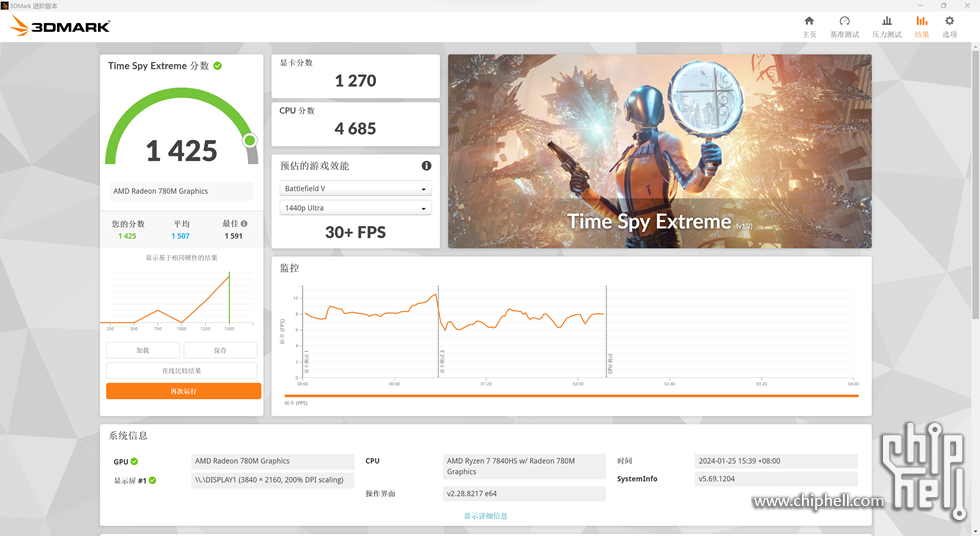Click the graphics test 2 marker line
Viewport: 980px width, 536px height.
[438, 331]
